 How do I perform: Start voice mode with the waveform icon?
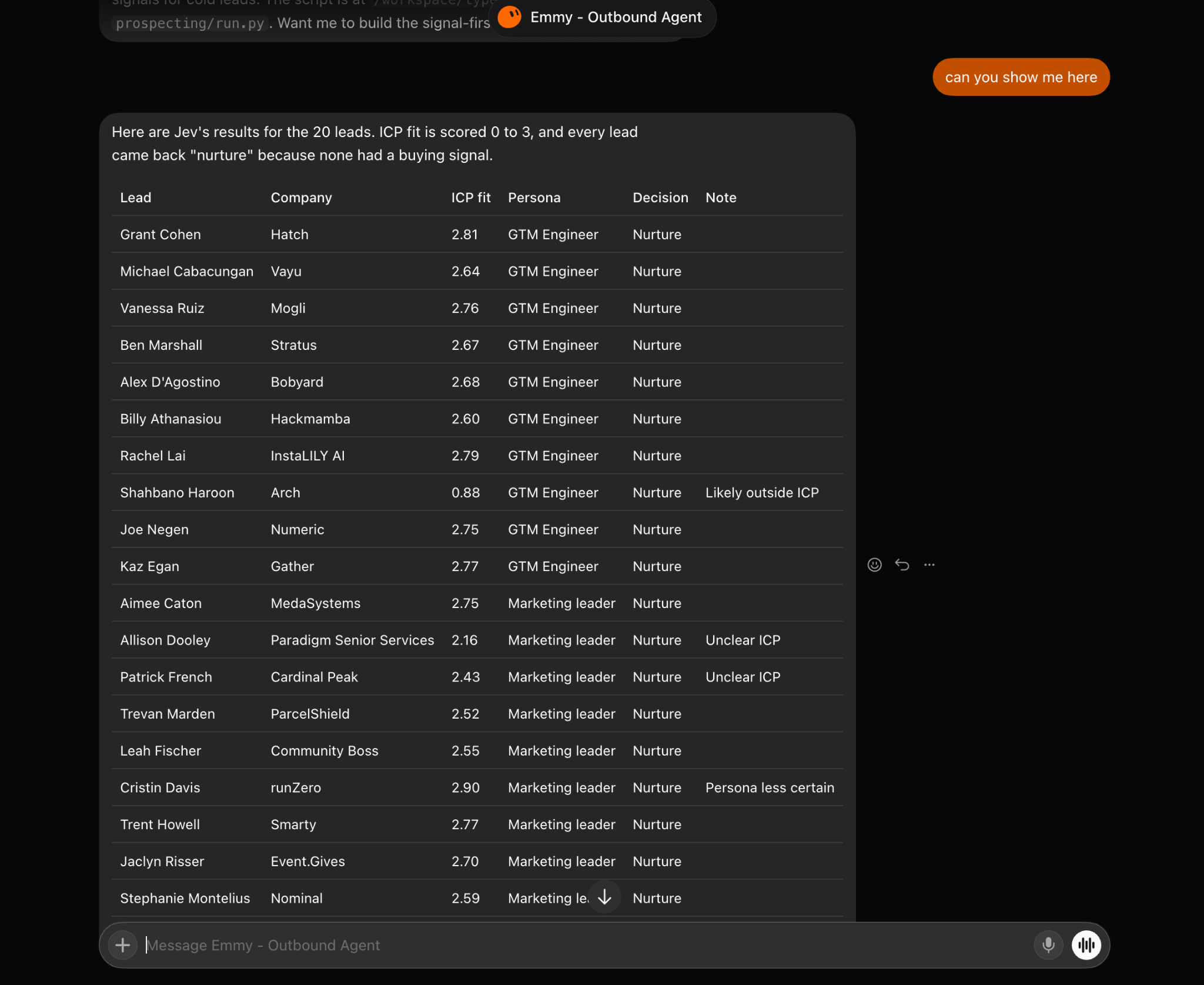click(x=1086, y=945)
